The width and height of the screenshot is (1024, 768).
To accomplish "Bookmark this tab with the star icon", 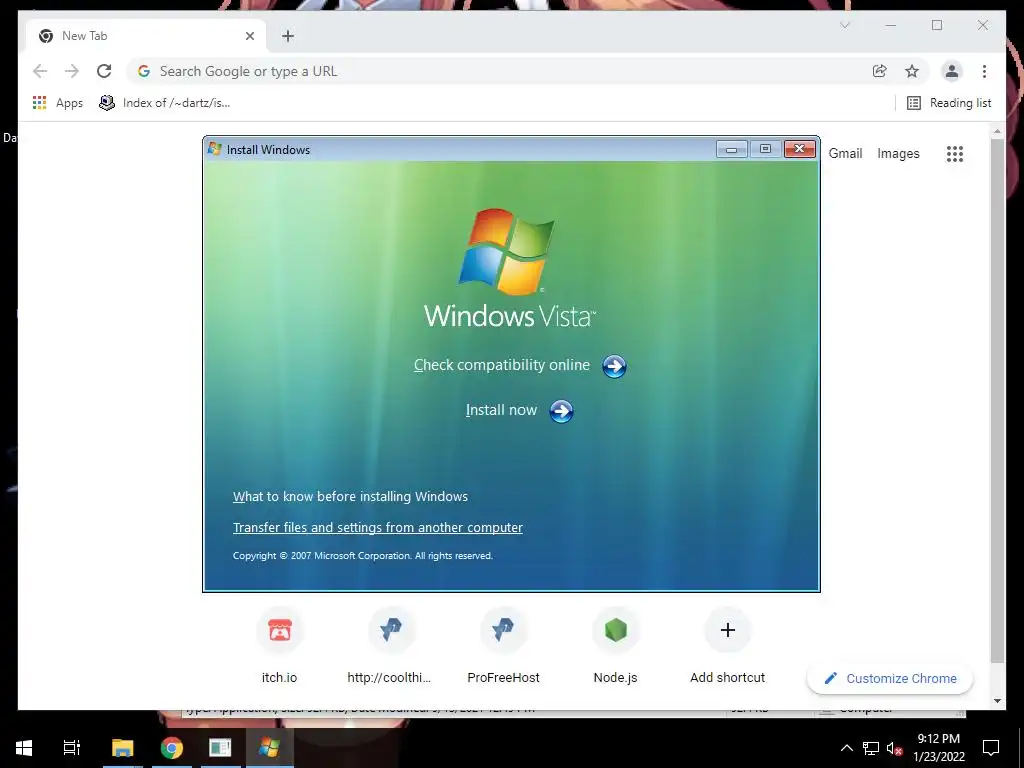I will coord(912,71).
